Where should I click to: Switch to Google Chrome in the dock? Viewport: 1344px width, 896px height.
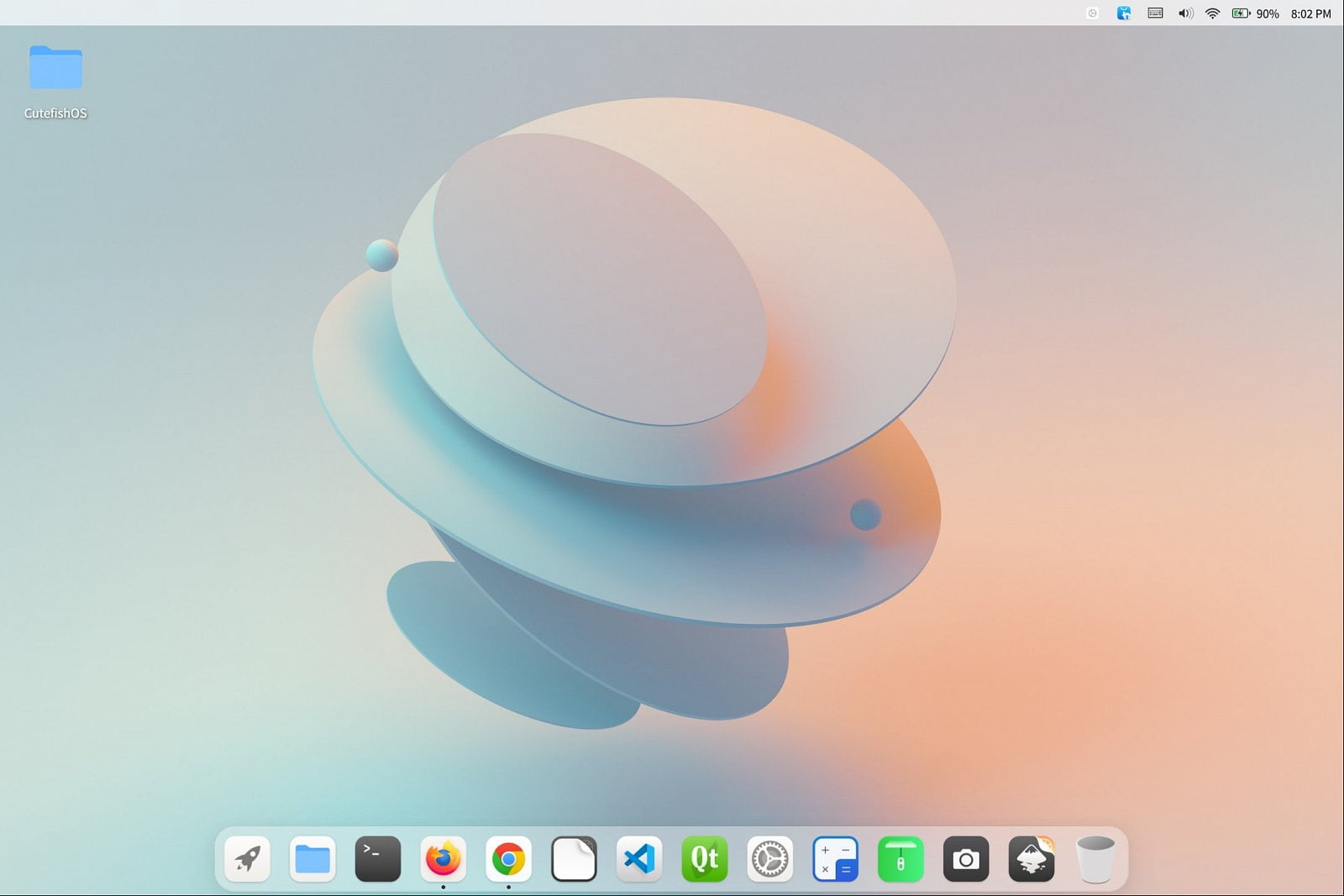508,859
